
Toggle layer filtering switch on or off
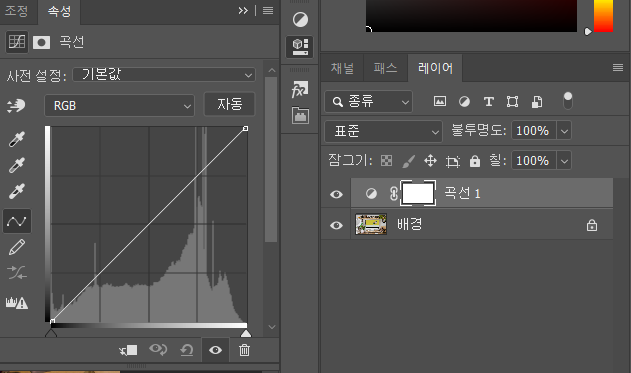(567, 101)
